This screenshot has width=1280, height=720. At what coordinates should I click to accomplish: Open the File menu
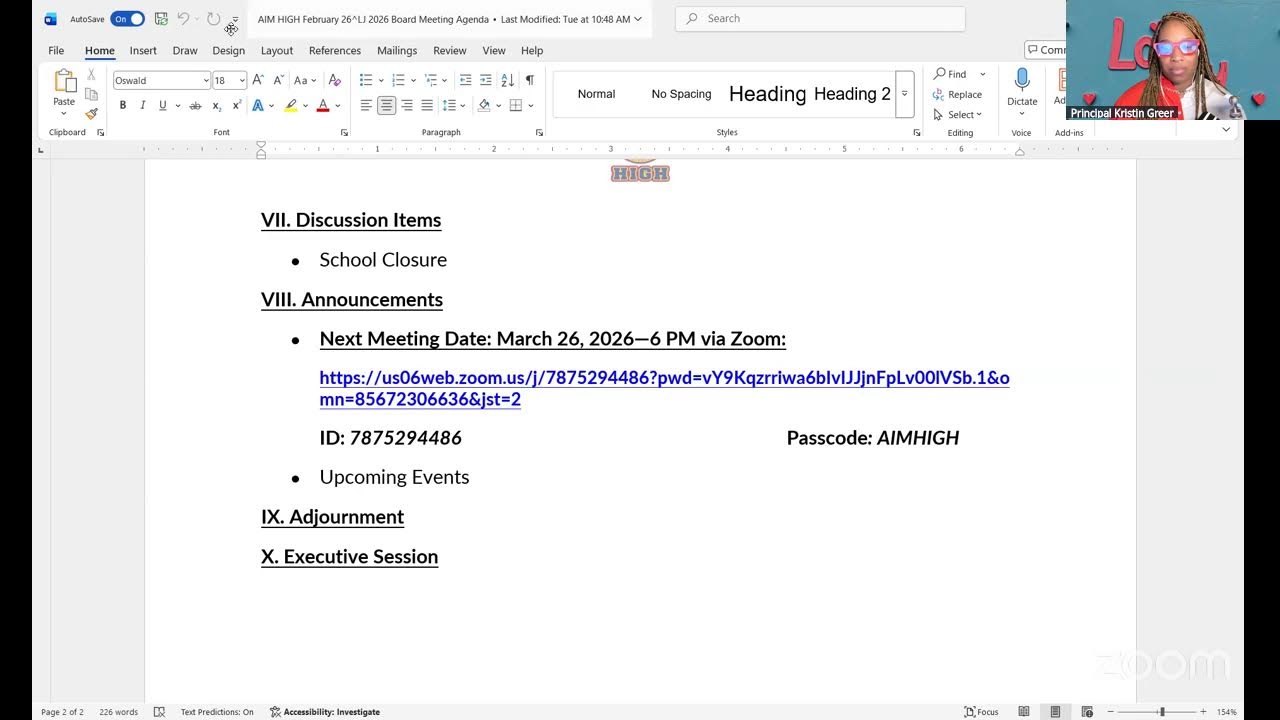[x=56, y=50]
